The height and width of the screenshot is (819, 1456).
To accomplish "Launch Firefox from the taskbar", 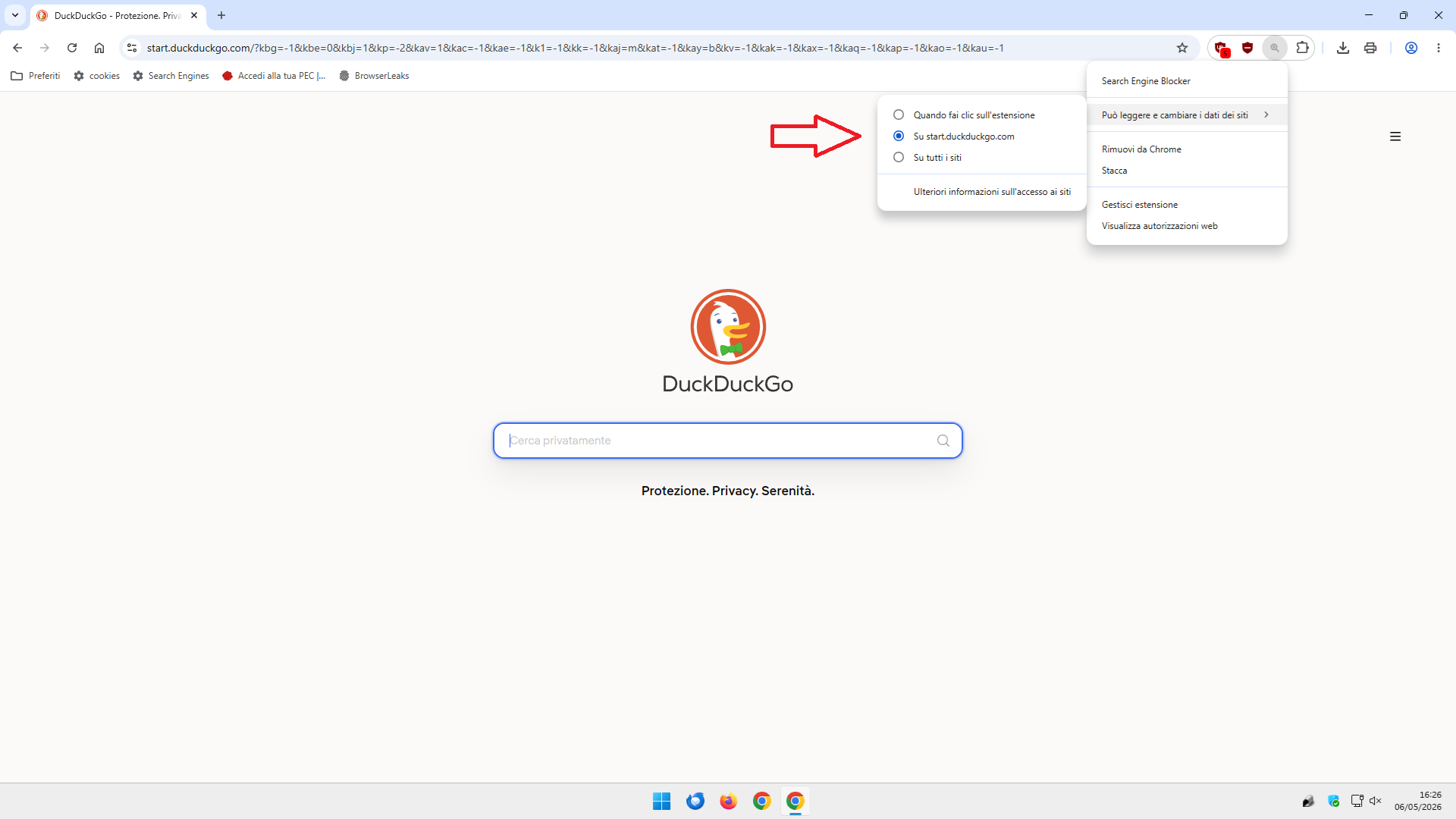I will 729,801.
